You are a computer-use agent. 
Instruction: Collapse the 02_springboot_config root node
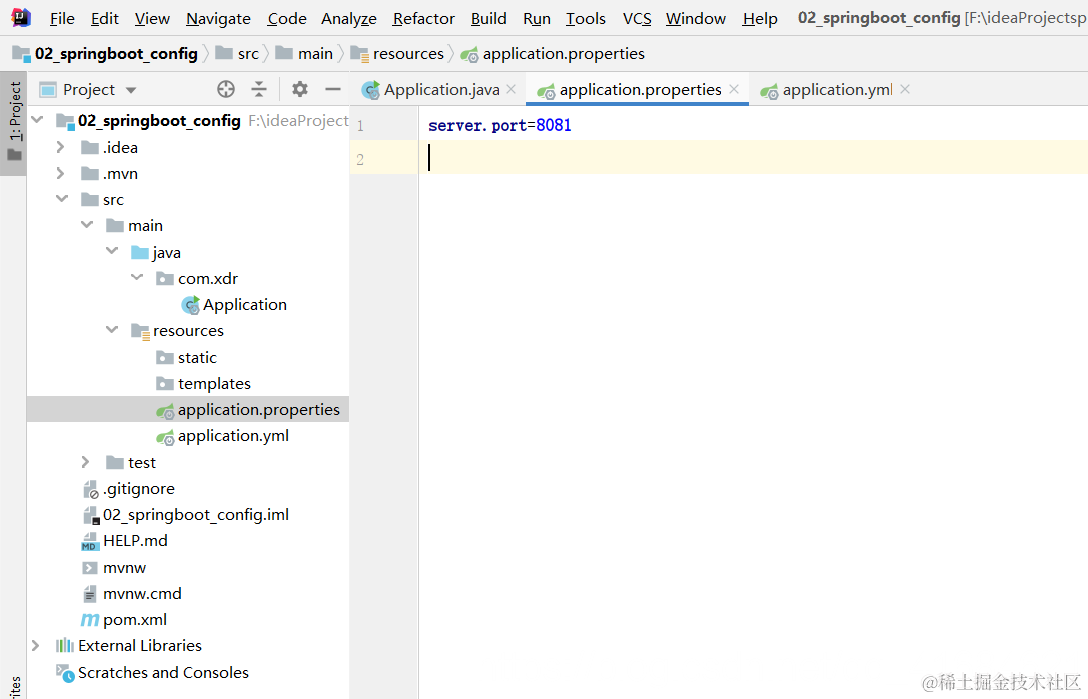[x=37, y=120]
